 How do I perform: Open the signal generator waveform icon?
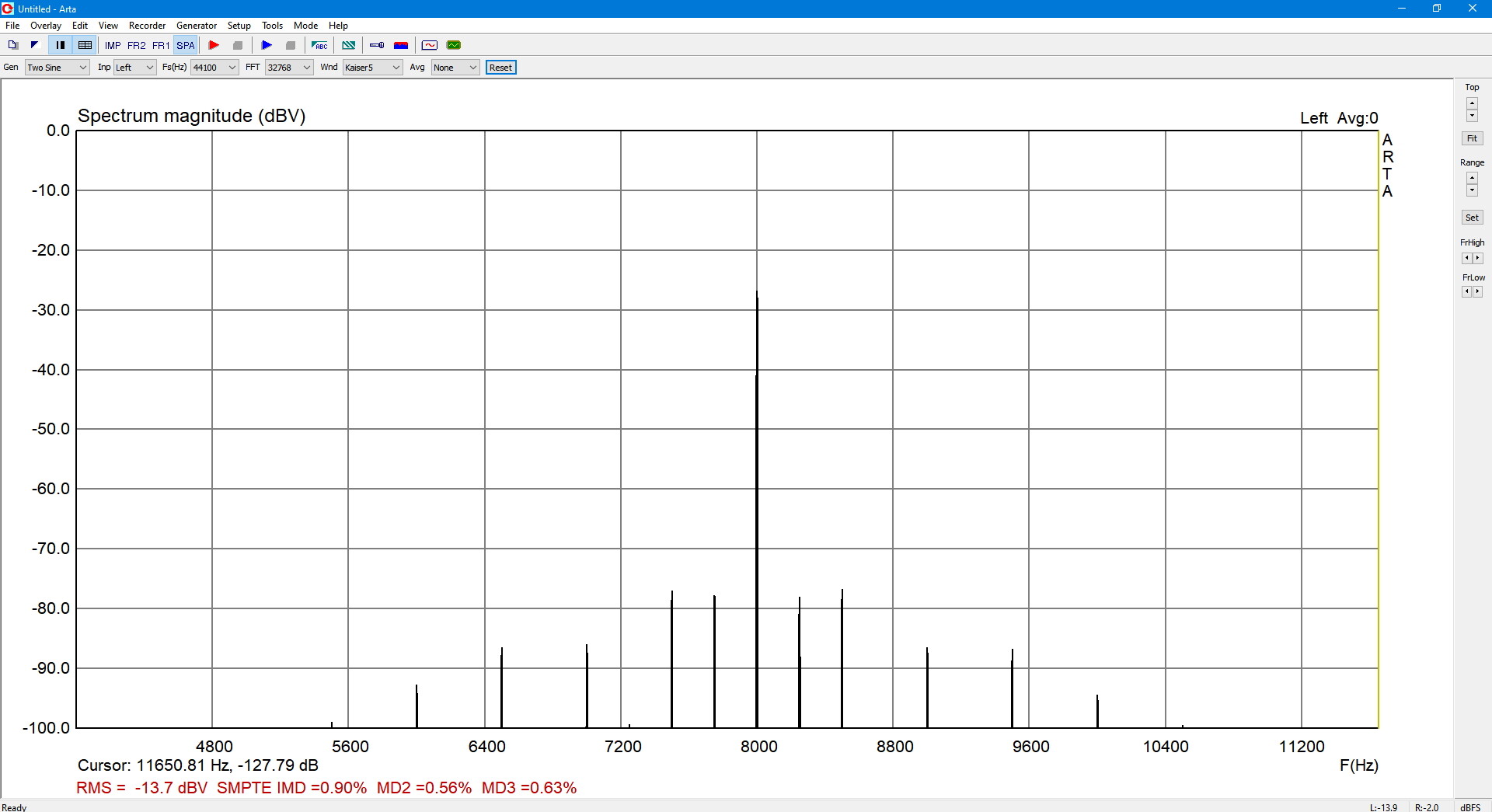(430, 45)
